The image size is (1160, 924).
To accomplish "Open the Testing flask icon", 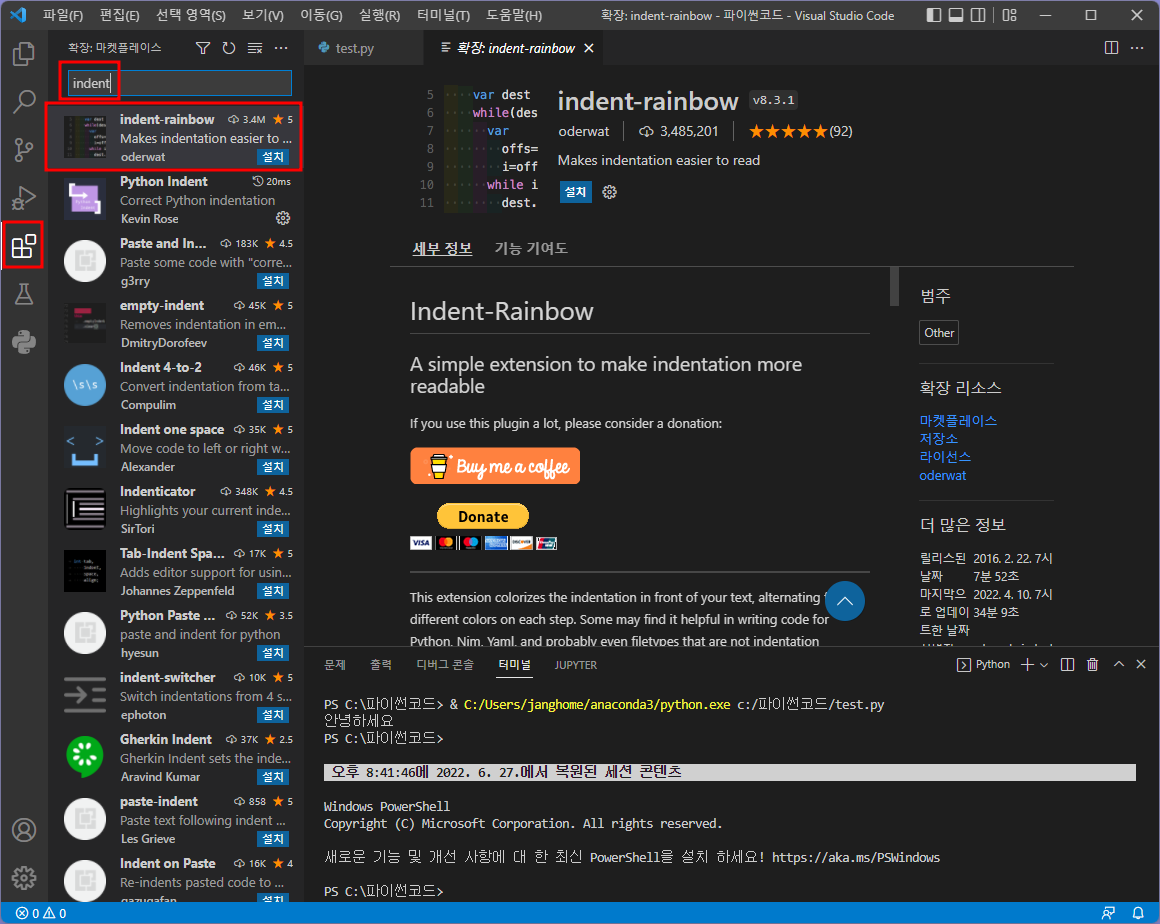I will [24, 294].
